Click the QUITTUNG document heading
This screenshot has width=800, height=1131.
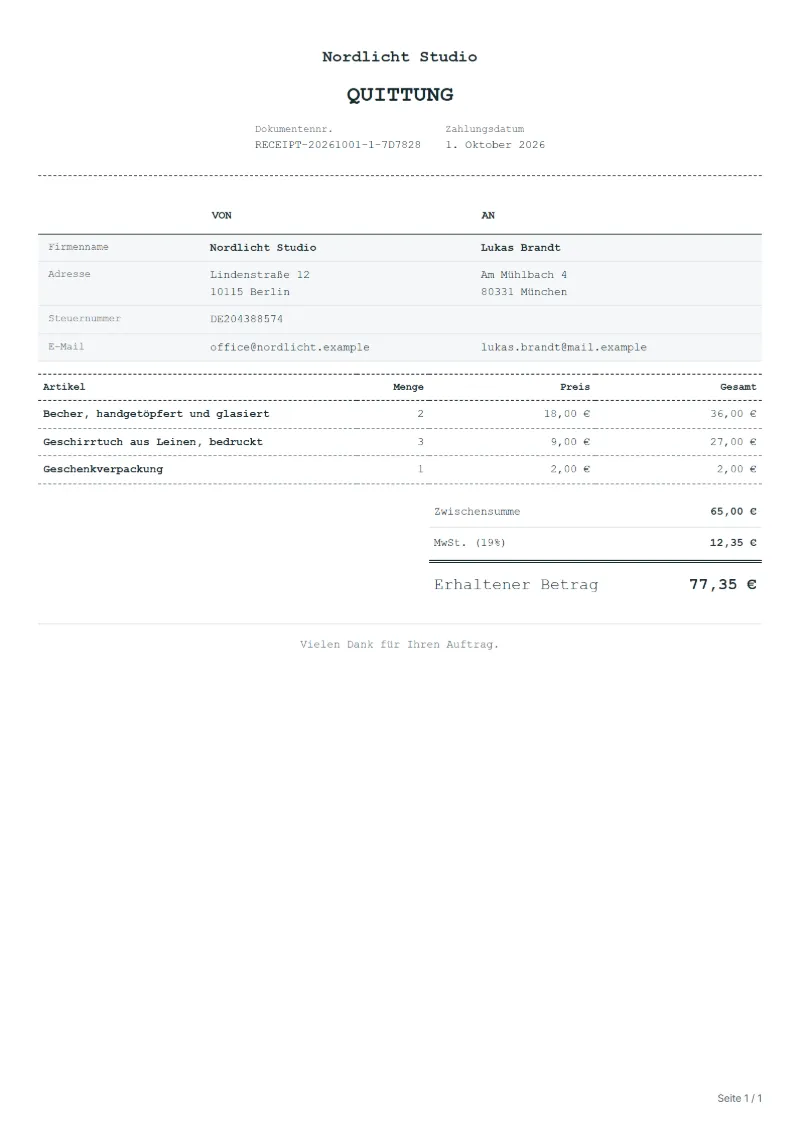(x=400, y=94)
